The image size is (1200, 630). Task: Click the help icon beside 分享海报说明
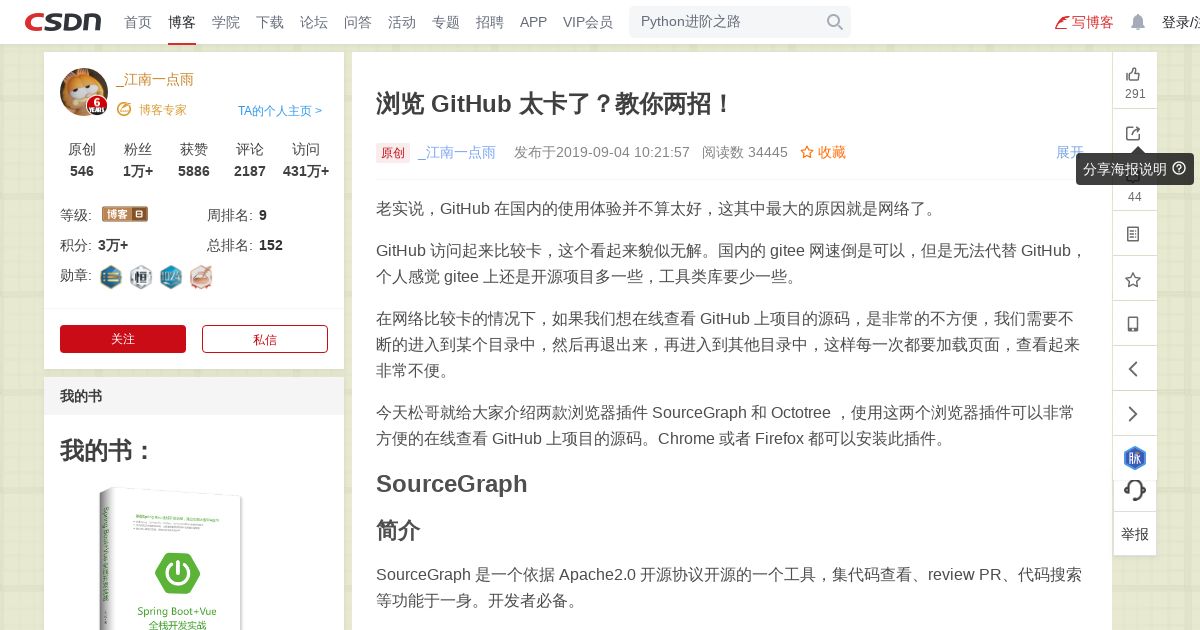(1179, 168)
